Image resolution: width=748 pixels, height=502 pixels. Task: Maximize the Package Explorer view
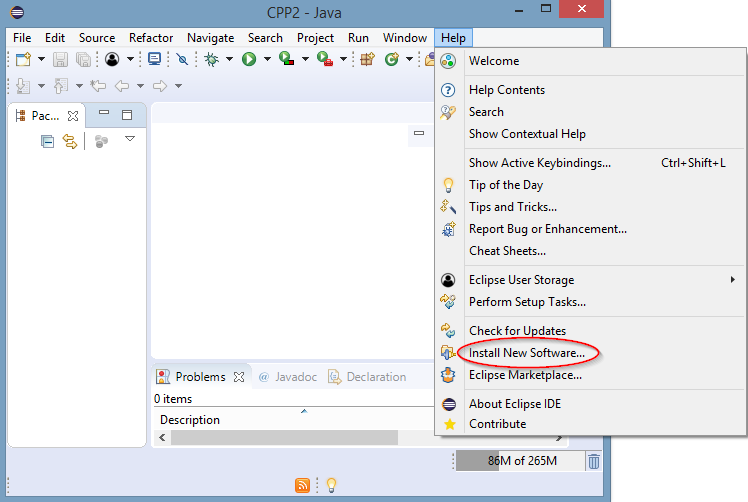(127, 115)
